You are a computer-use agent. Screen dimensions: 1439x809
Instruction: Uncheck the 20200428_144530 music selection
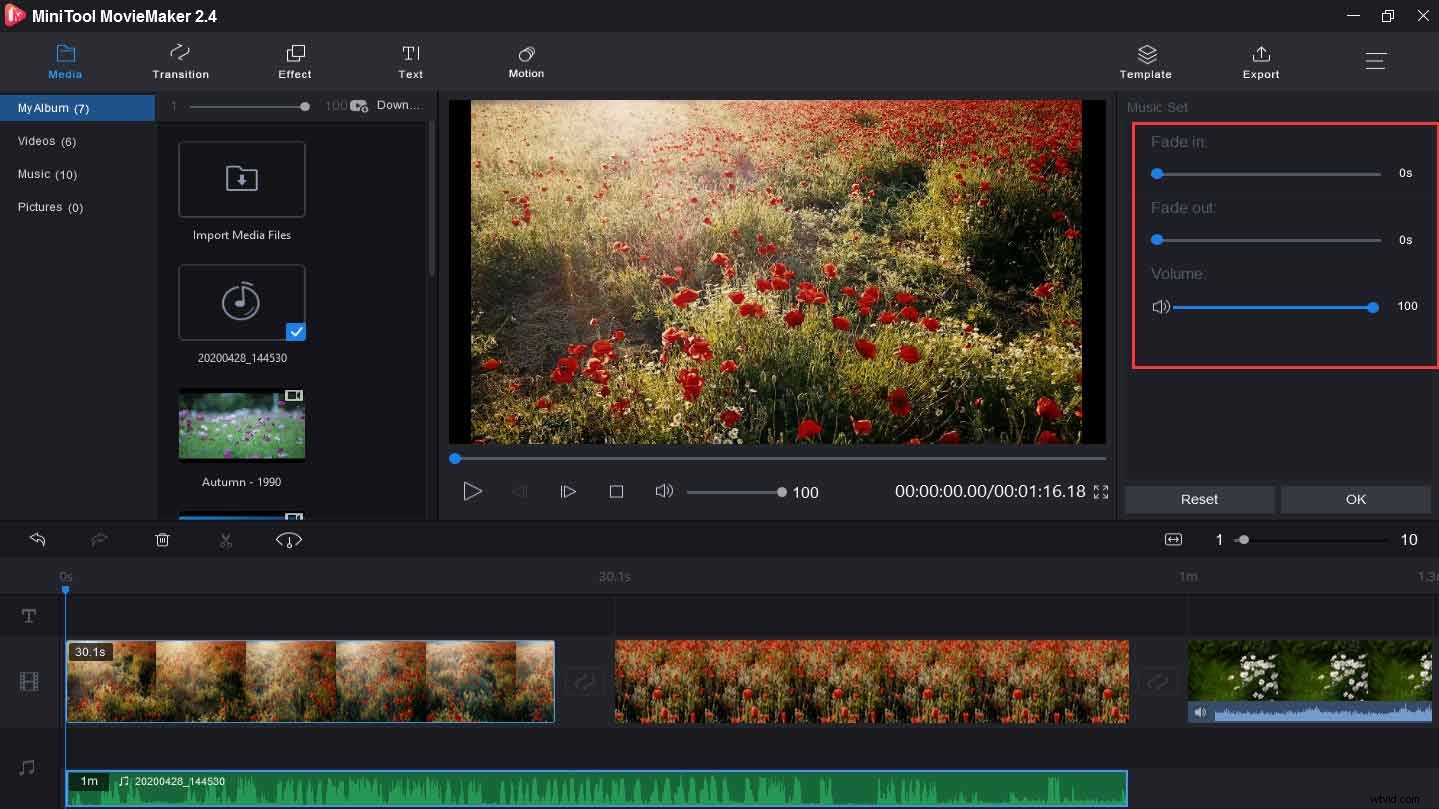click(x=295, y=331)
